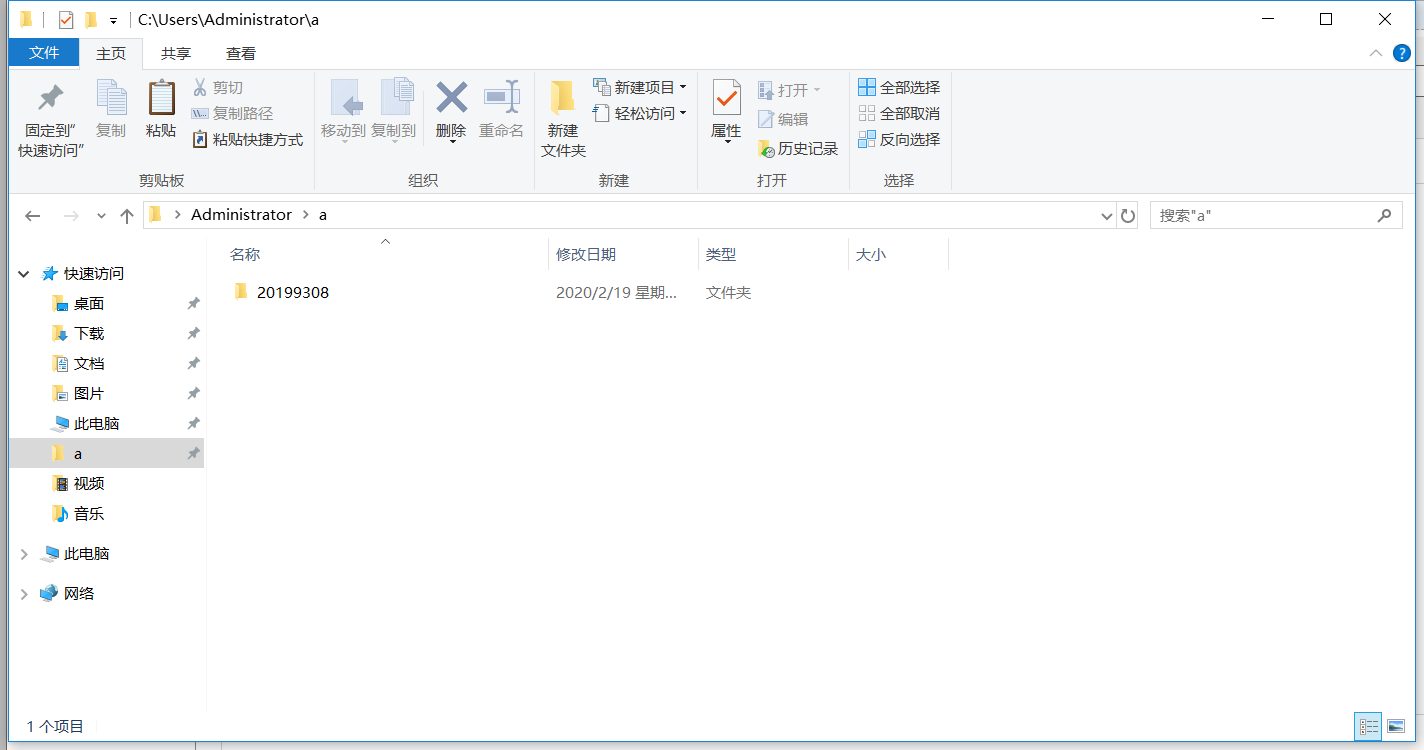Open Pictures (图片) in Quick Access
This screenshot has height=750, width=1424.
[x=89, y=394]
